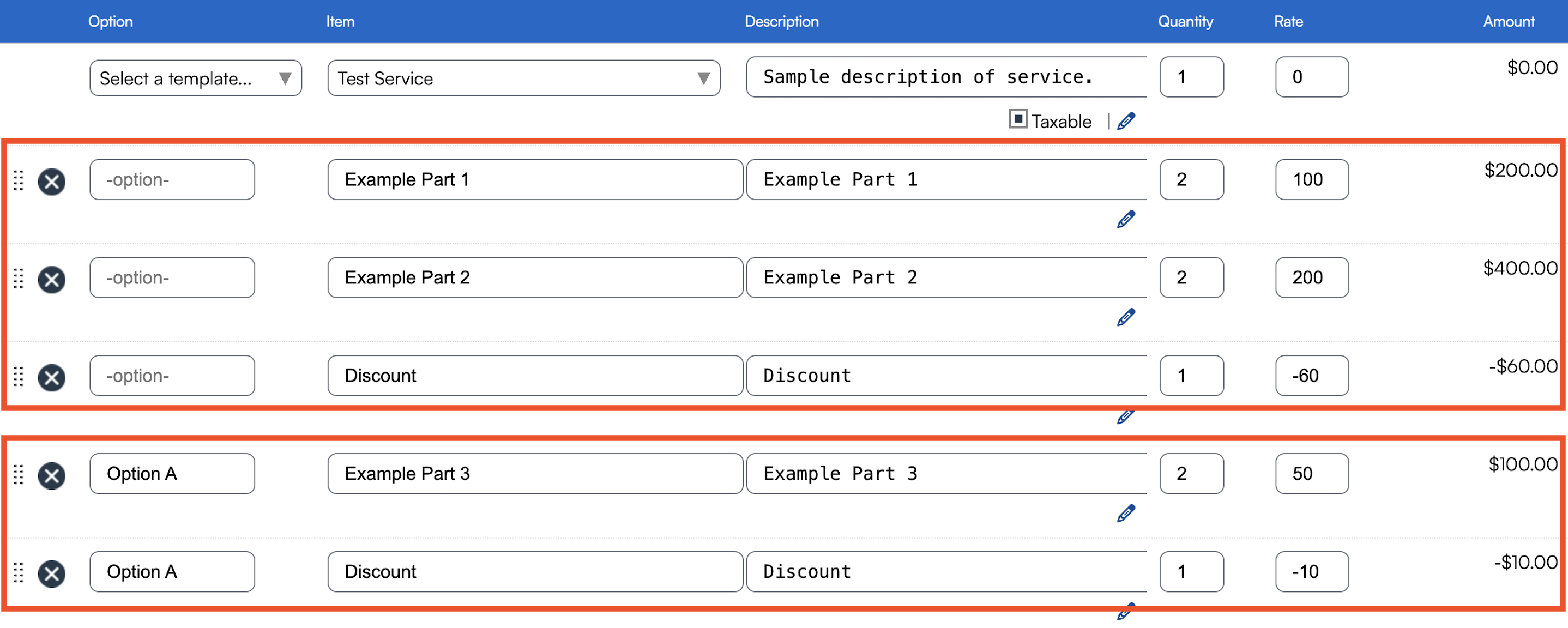The width and height of the screenshot is (1568, 628).
Task: Remove the Example Part 3 line item
Action: click(x=52, y=476)
